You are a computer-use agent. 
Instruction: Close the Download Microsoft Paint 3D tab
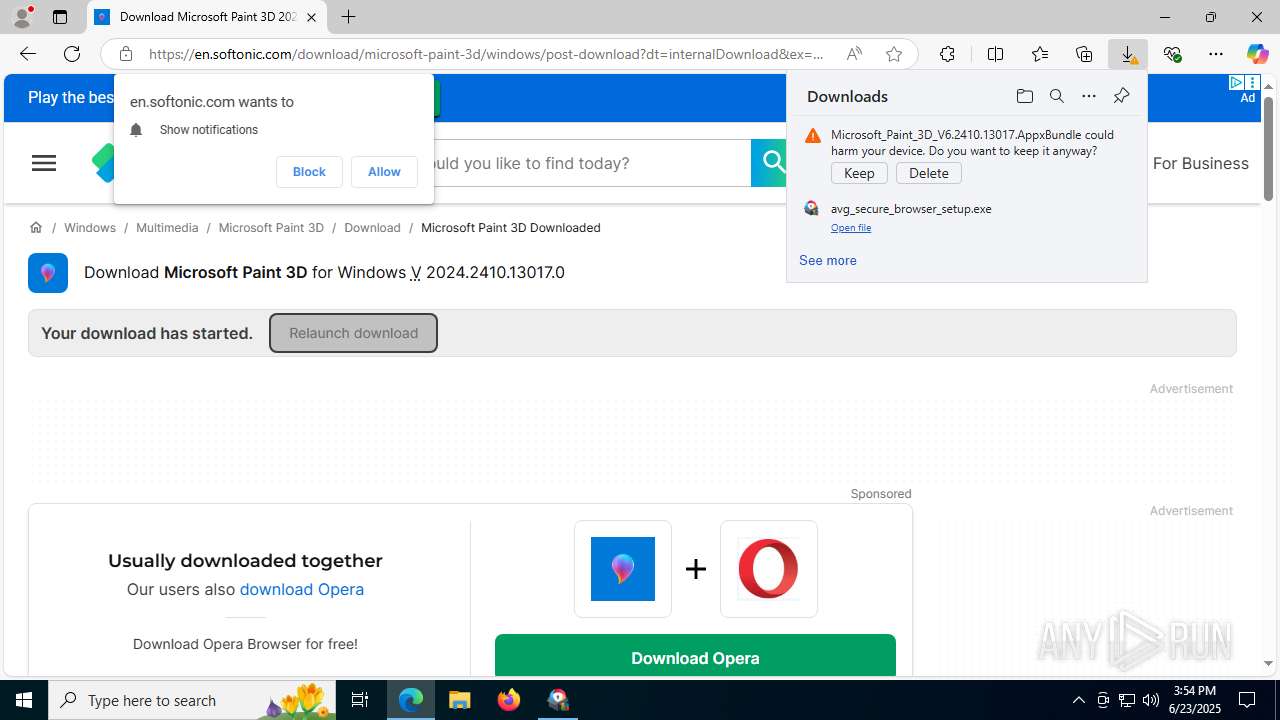[x=311, y=17]
